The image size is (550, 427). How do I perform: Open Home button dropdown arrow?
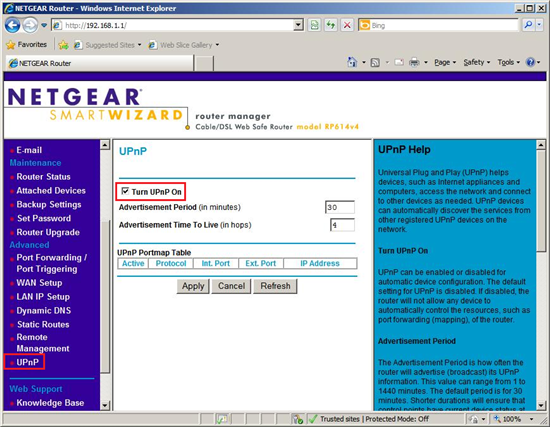point(364,62)
